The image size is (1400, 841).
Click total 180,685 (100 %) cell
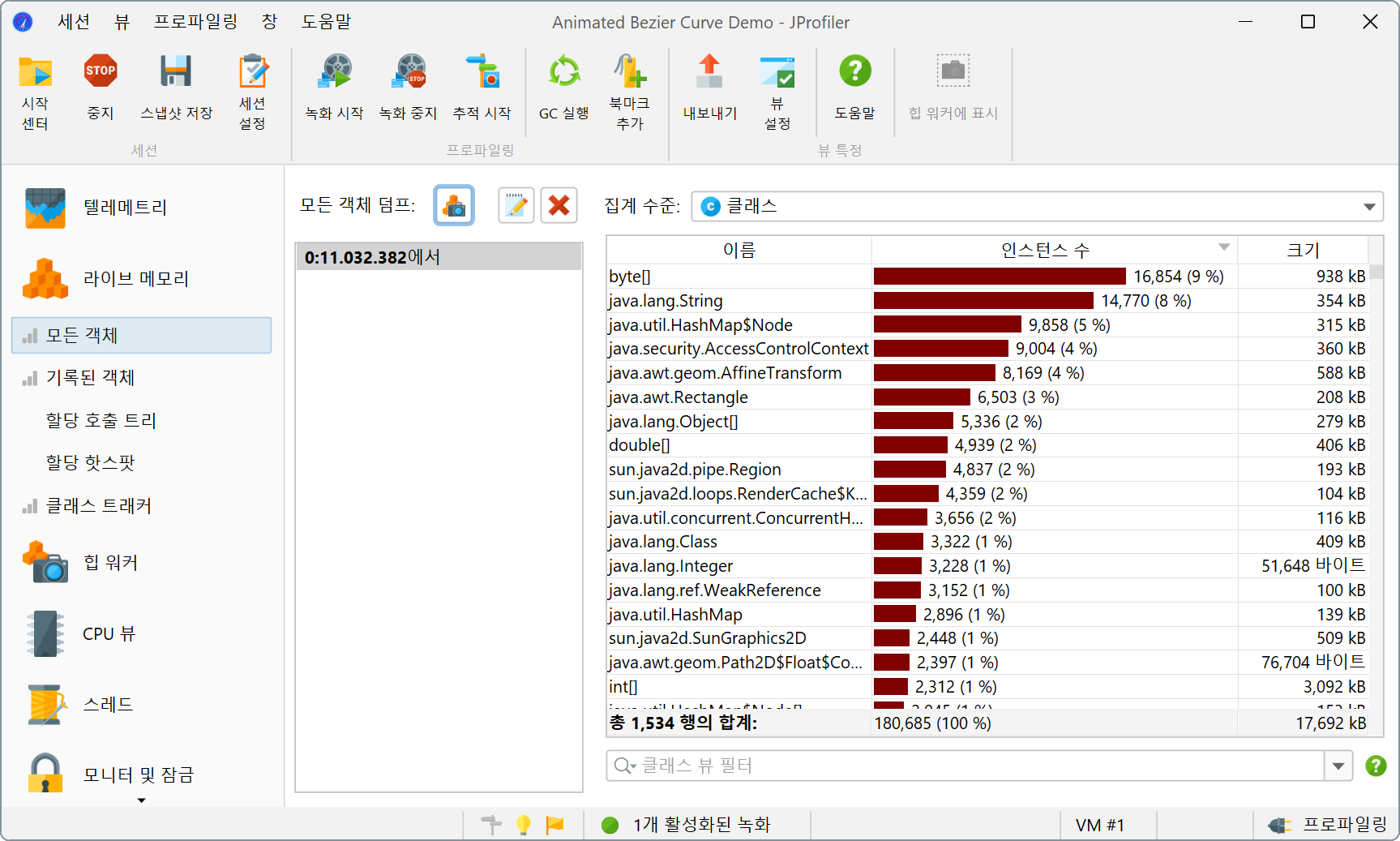[1054, 723]
